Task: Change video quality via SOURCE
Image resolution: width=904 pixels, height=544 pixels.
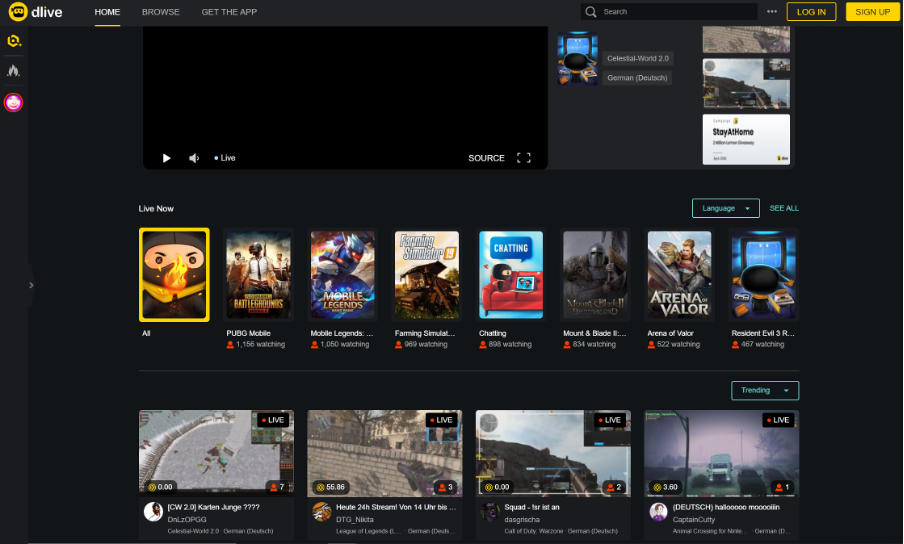Action: click(486, 158)
